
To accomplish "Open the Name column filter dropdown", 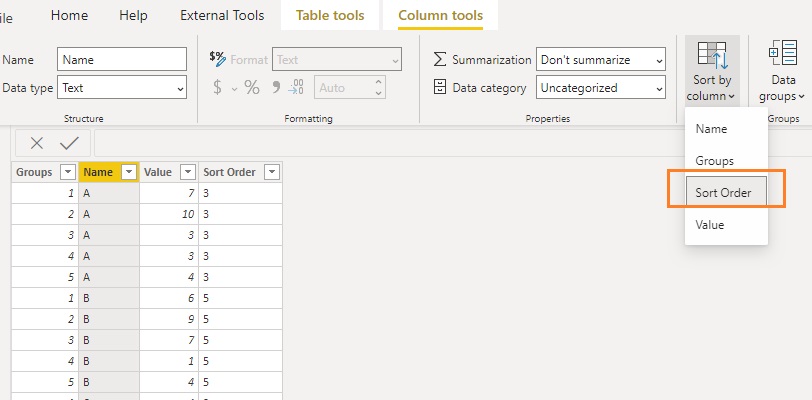I will [x=129, y=172].
